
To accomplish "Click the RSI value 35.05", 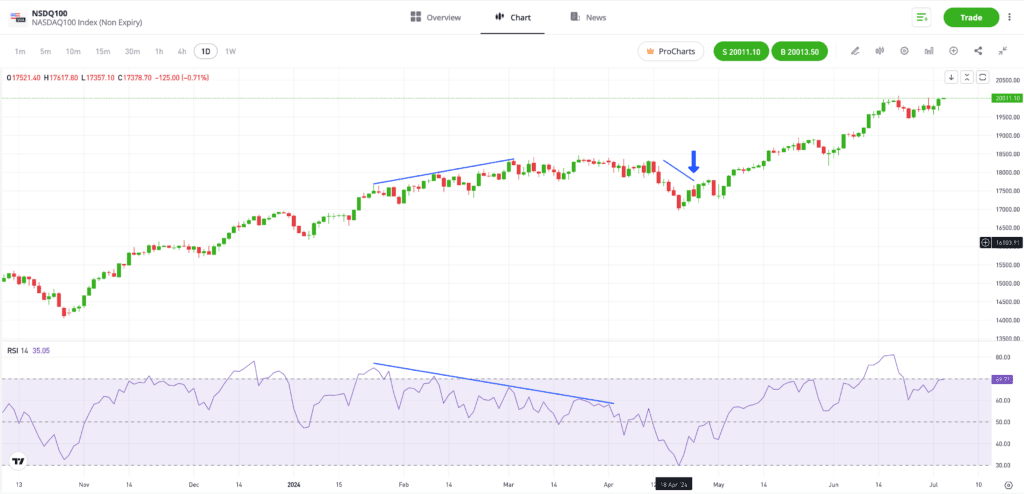I will [41, 351].
